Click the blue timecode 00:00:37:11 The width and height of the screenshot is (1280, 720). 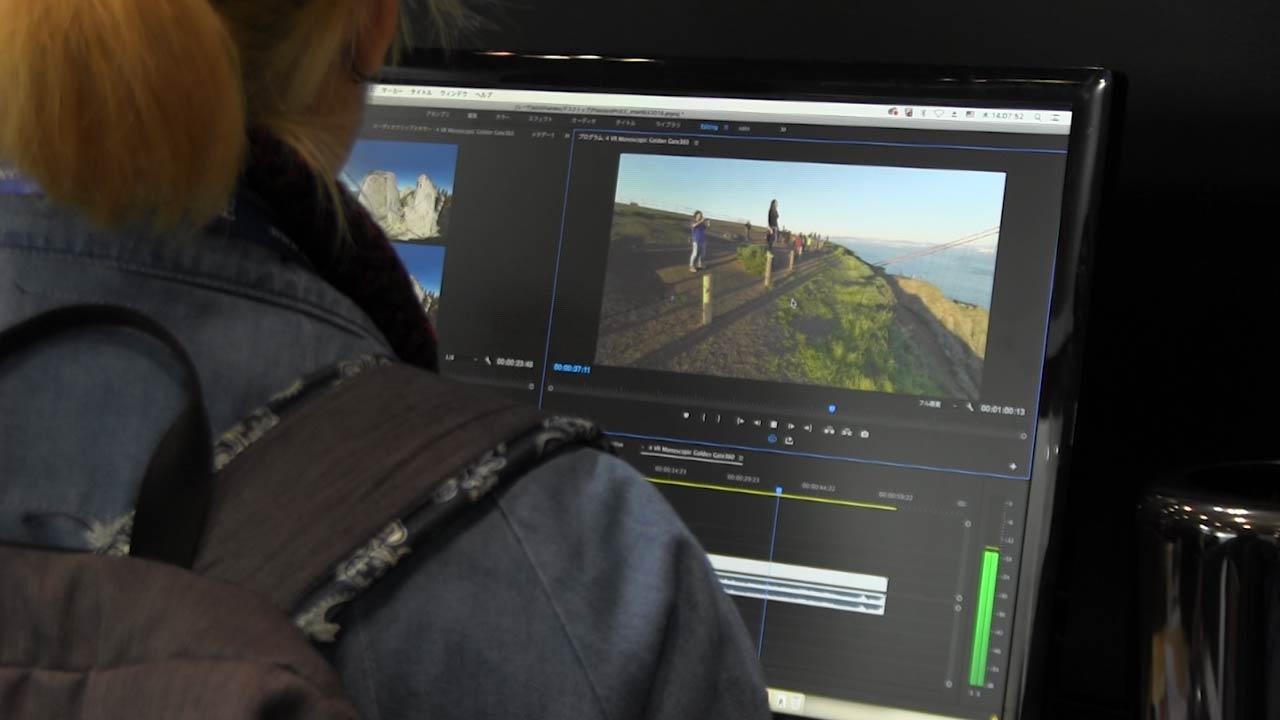point(572,369)
